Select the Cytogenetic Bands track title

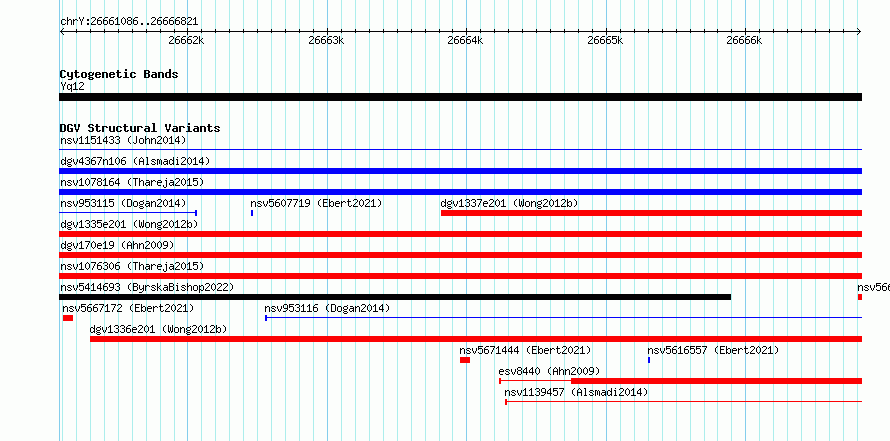click(119, 74)
